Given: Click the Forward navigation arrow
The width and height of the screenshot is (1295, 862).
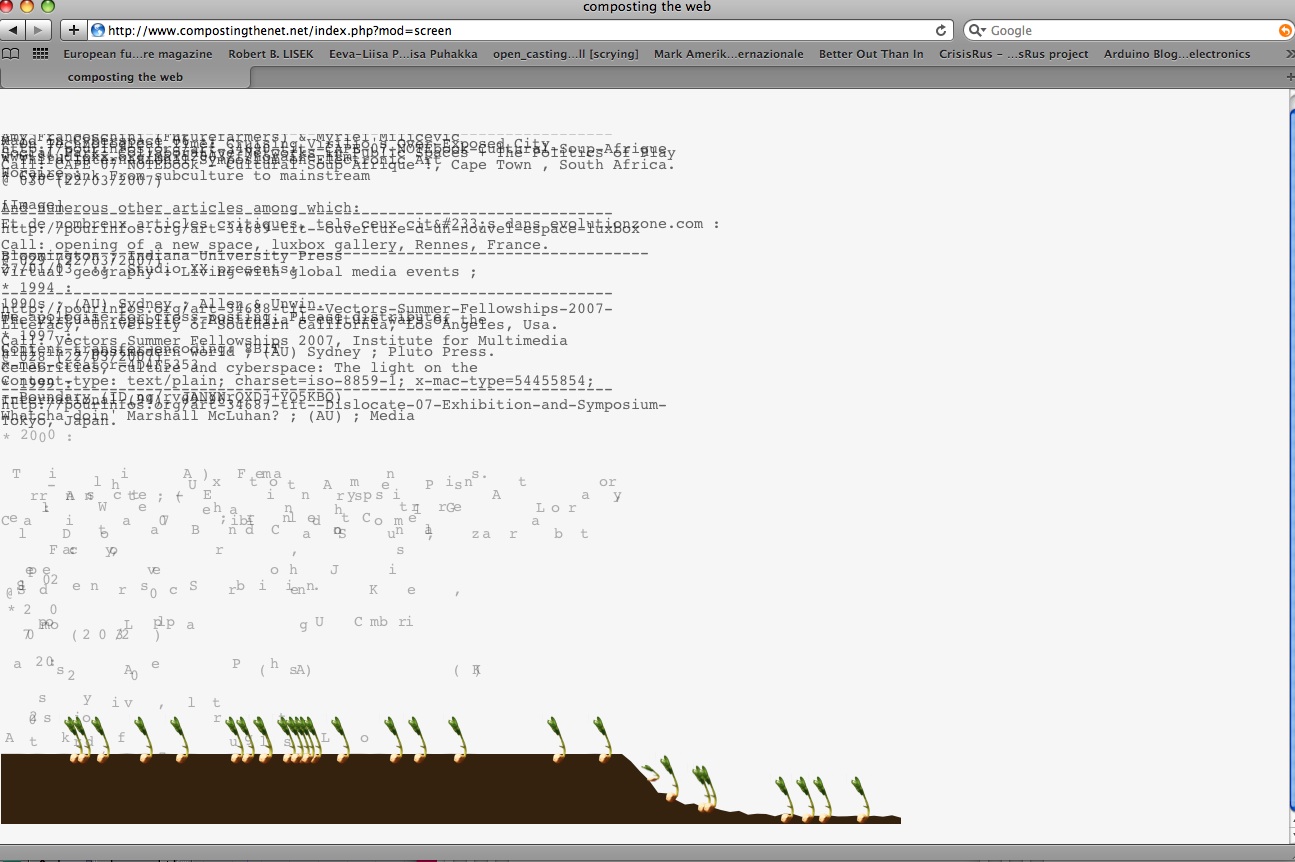Looking at the screenshot, I should click(x=38, y=31).
